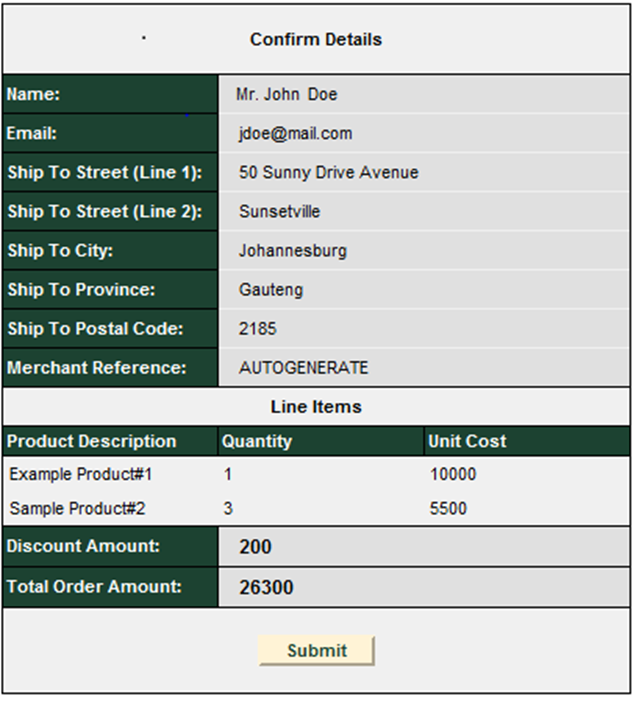Click the AUTOGENERATE merchant reference value
The height and width of the screenshot is (702, 639).
coord(303,368)
